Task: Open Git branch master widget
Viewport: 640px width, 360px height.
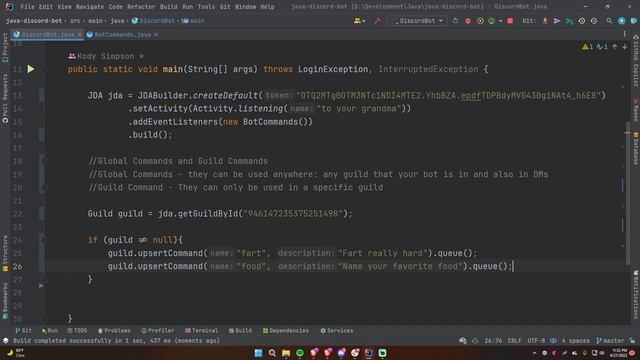Action: tap(610, 340)
